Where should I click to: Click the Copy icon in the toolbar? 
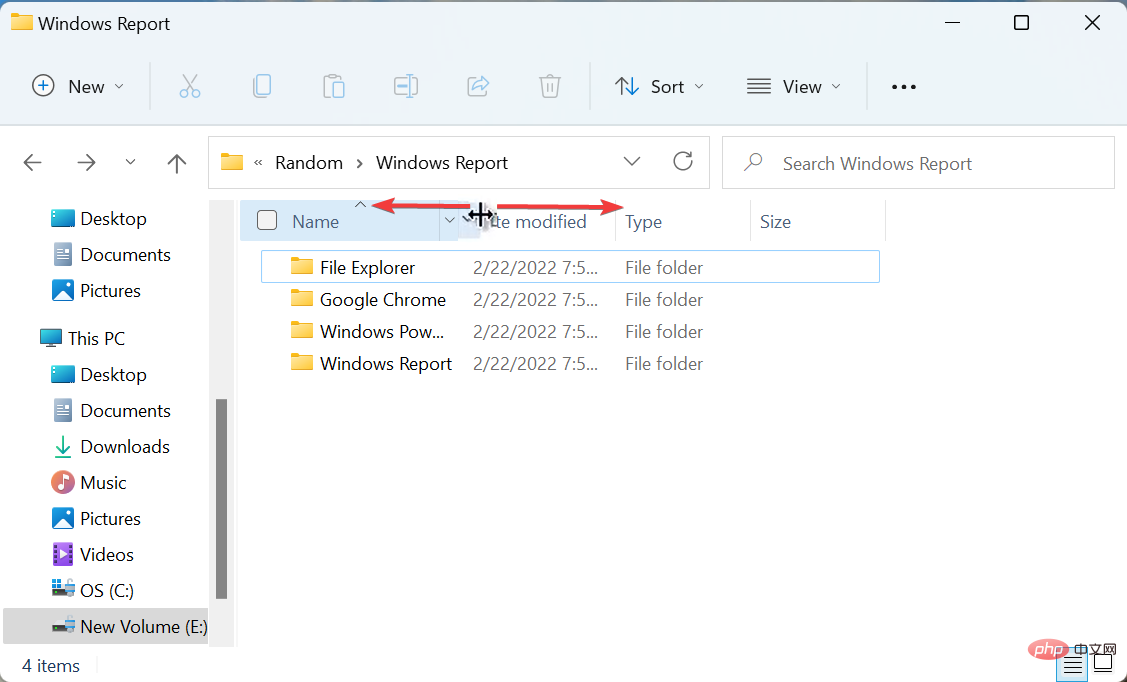(x=262, y=86)
